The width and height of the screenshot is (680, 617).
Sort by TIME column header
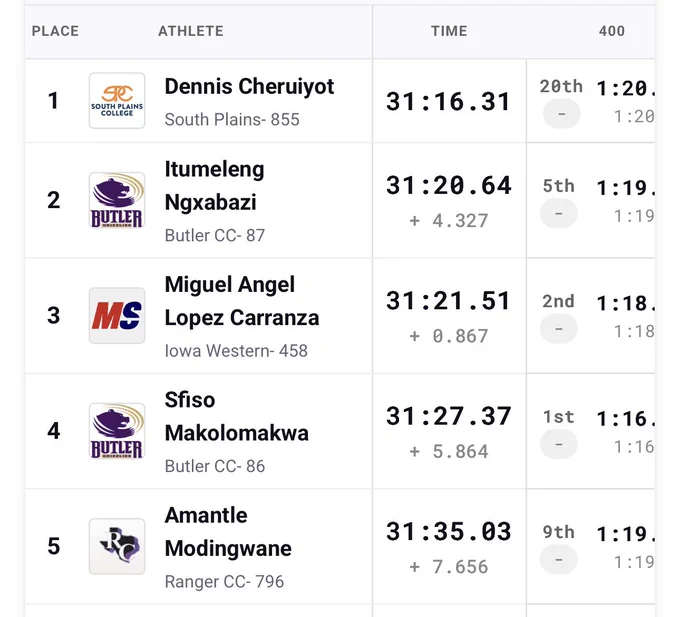coord(449,31)
